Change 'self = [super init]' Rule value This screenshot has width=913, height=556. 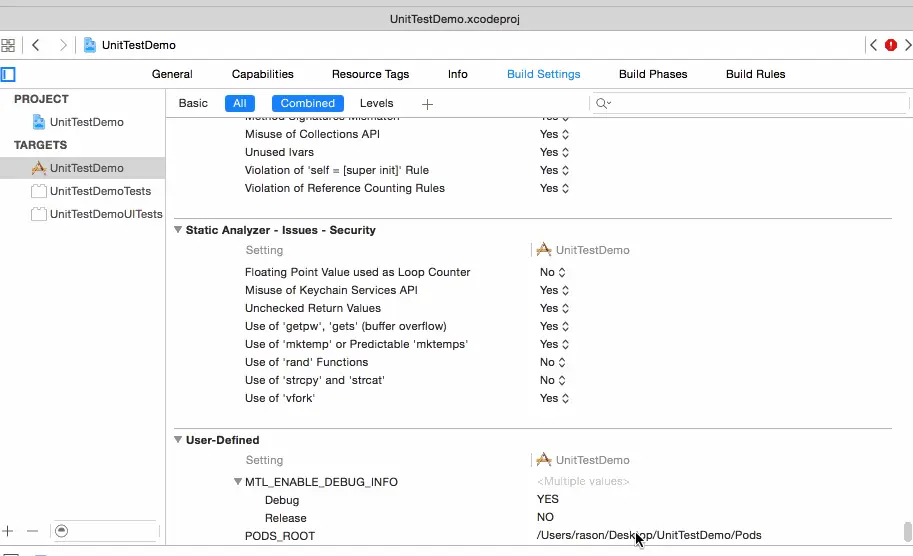554,170
